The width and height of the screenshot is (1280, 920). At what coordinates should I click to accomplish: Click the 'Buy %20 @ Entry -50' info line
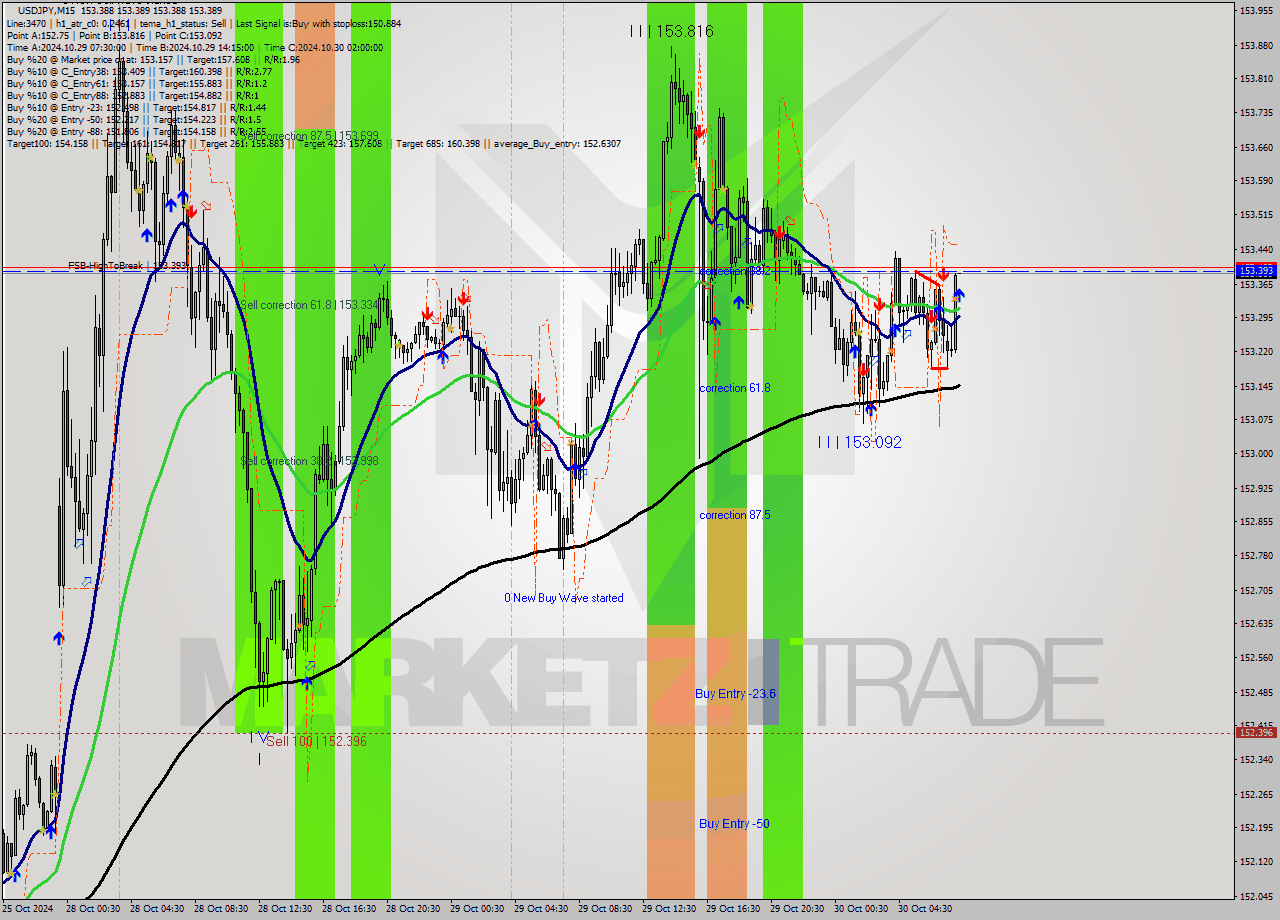(134, 119)
